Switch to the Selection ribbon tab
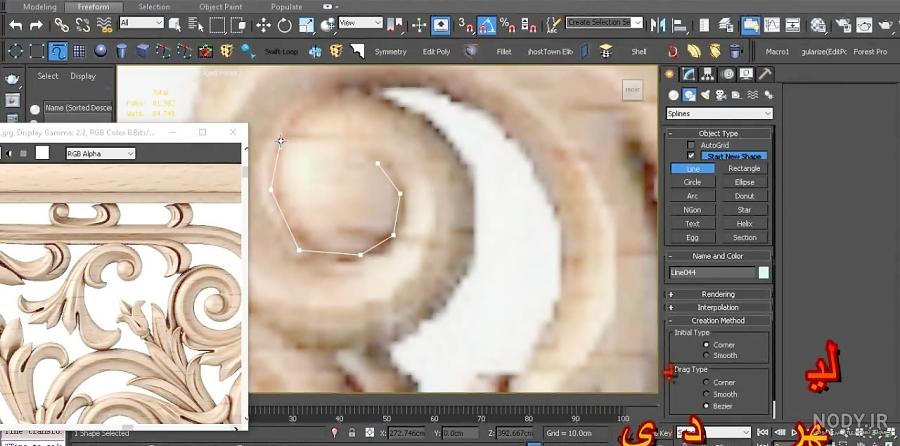900x446 pixels. [154, 7]
